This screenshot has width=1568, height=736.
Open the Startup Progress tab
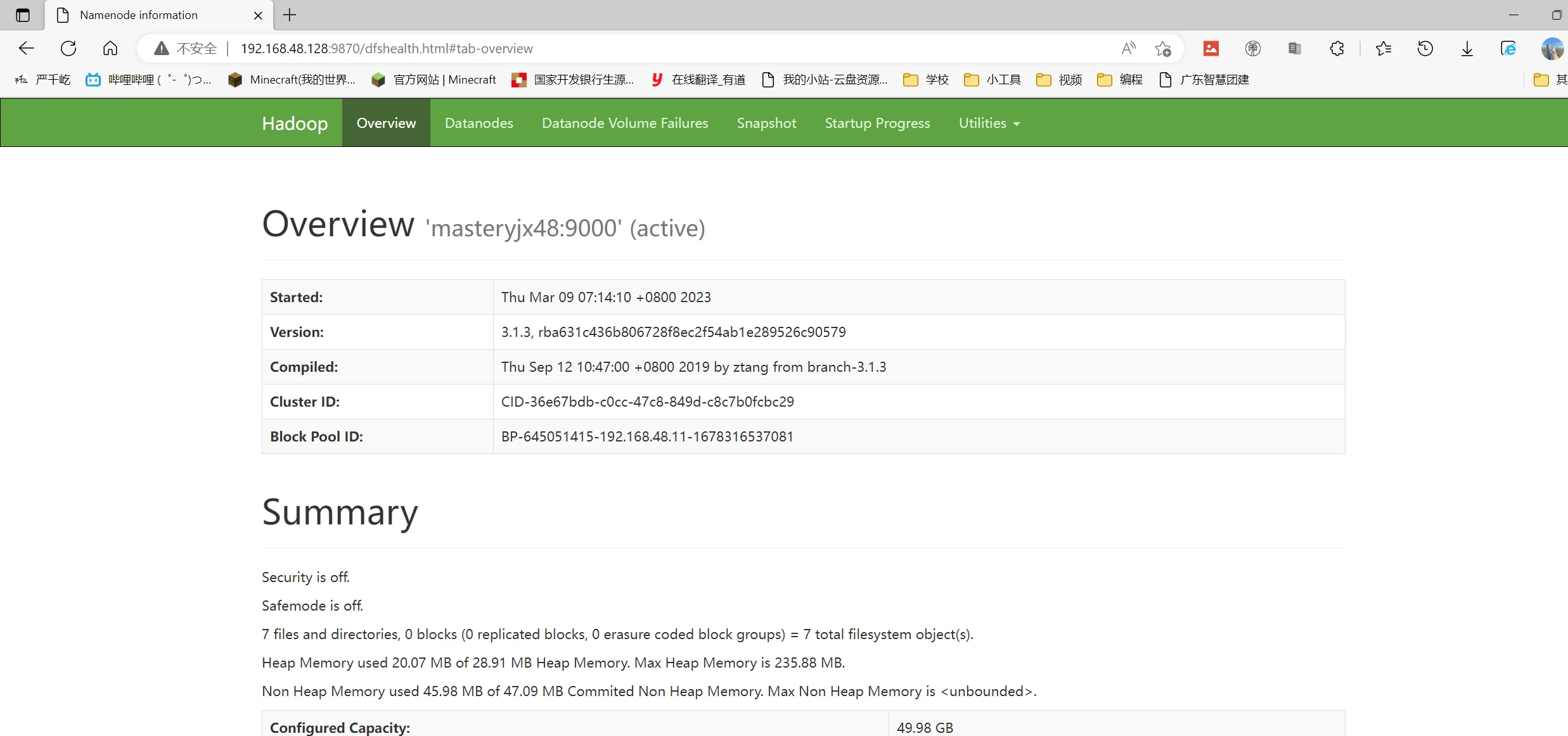tap(877, 123)
